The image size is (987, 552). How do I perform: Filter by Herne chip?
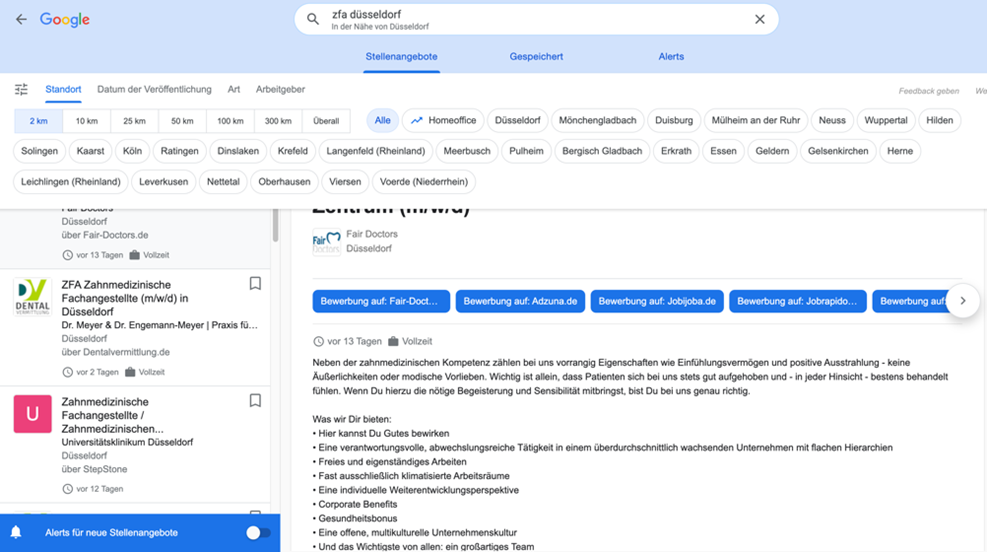point(900,151)
